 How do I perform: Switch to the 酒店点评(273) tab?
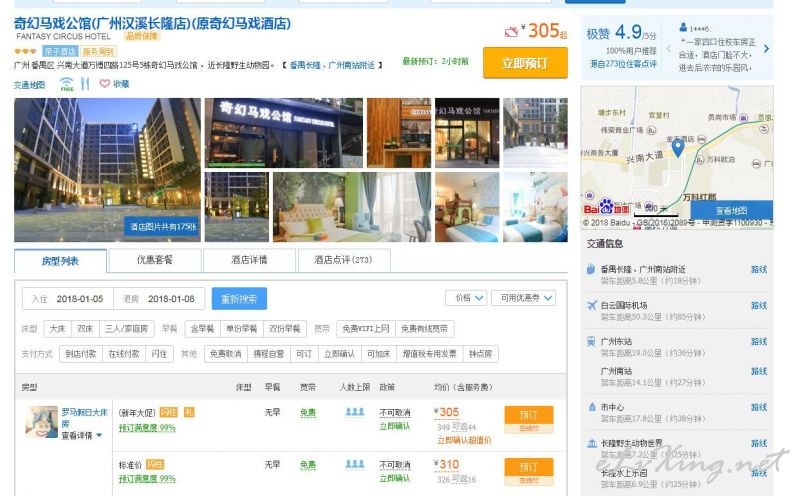(343, 260)
